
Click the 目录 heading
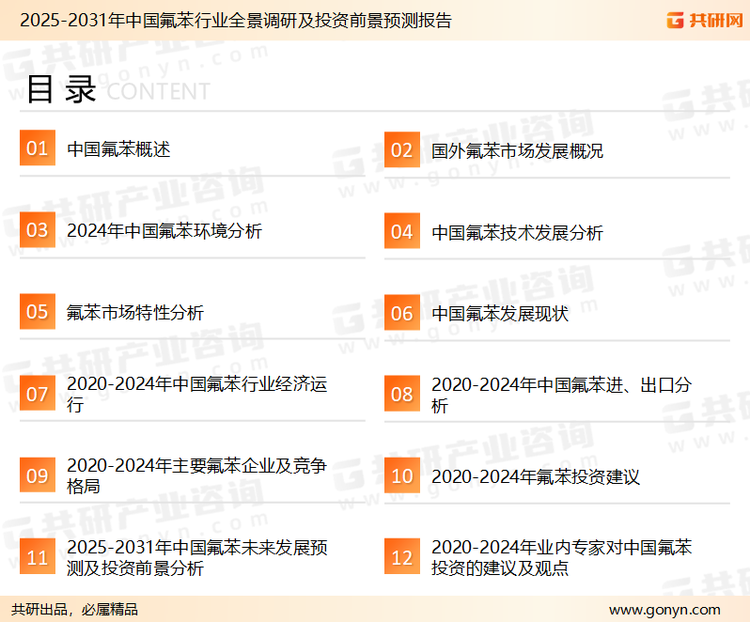(x=61, y=89)
